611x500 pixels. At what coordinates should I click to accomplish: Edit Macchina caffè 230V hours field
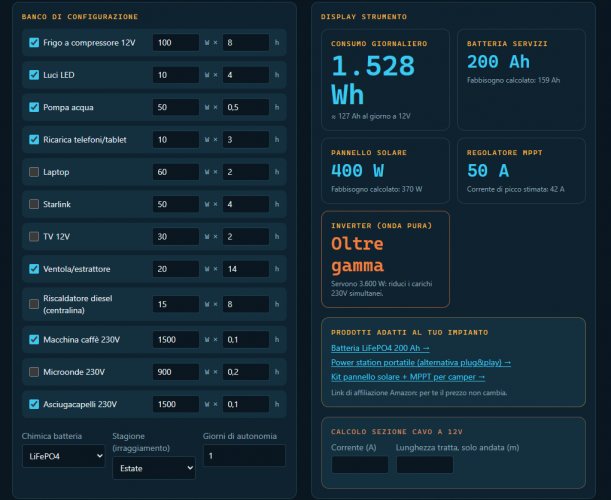(x=245, y=339)
